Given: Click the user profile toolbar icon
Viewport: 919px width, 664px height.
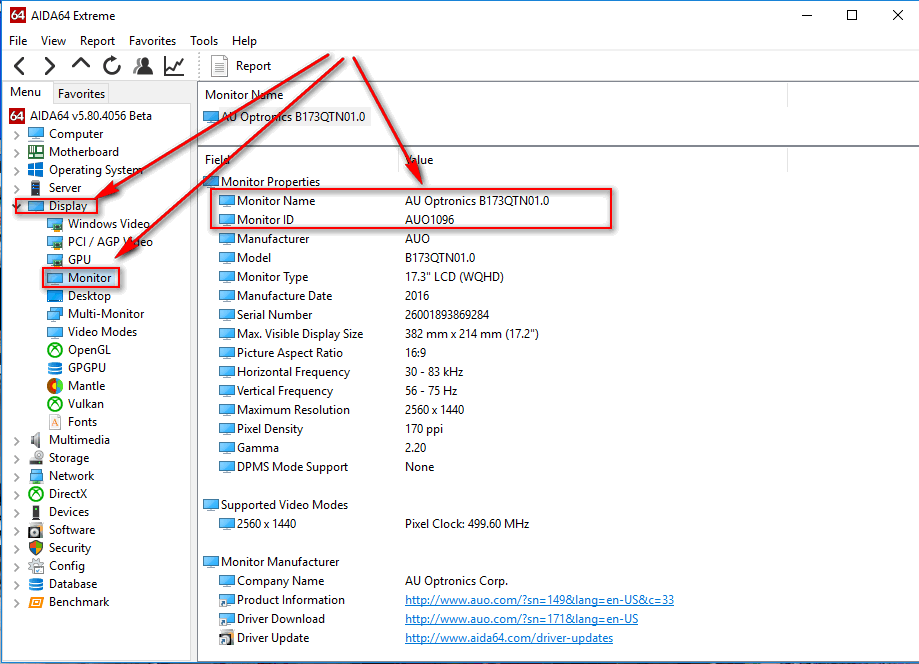Looking at the screenshot, I should click(142, 66).
